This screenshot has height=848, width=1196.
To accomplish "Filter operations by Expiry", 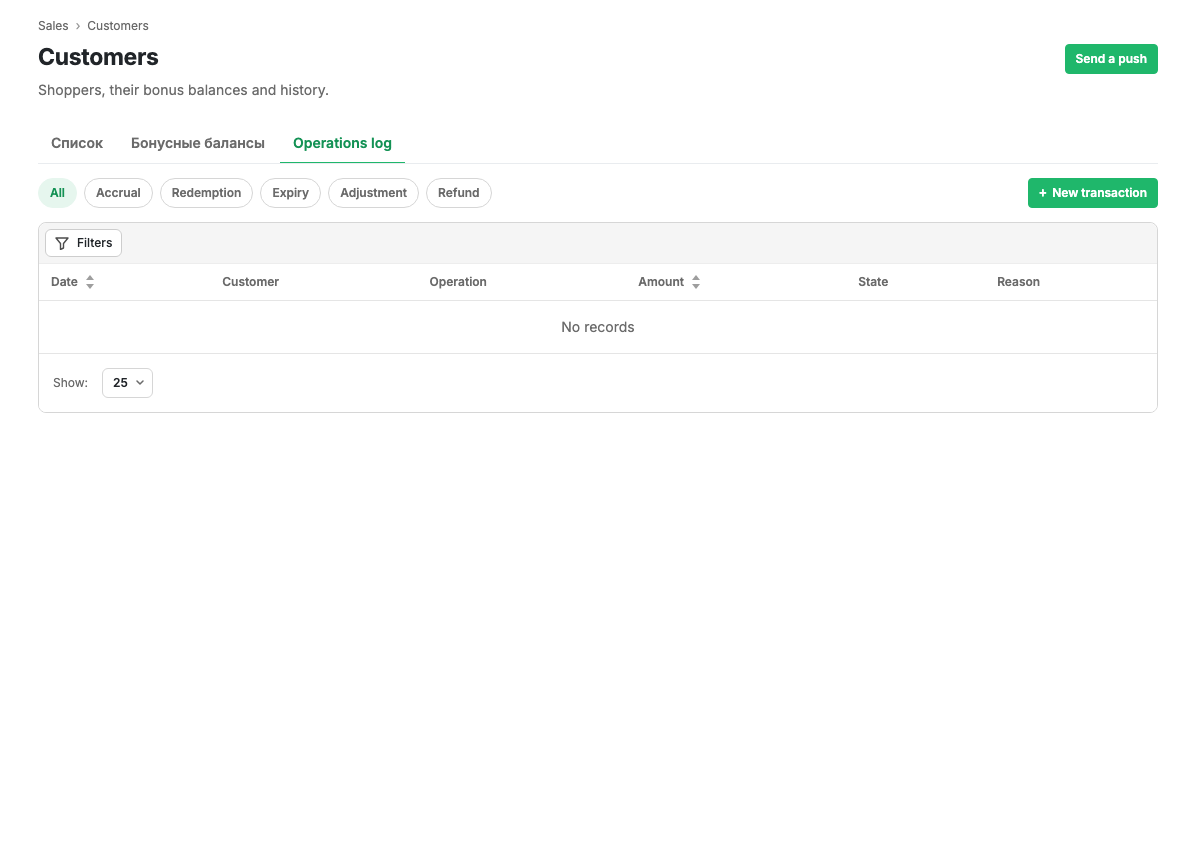I will pos(291,193).
